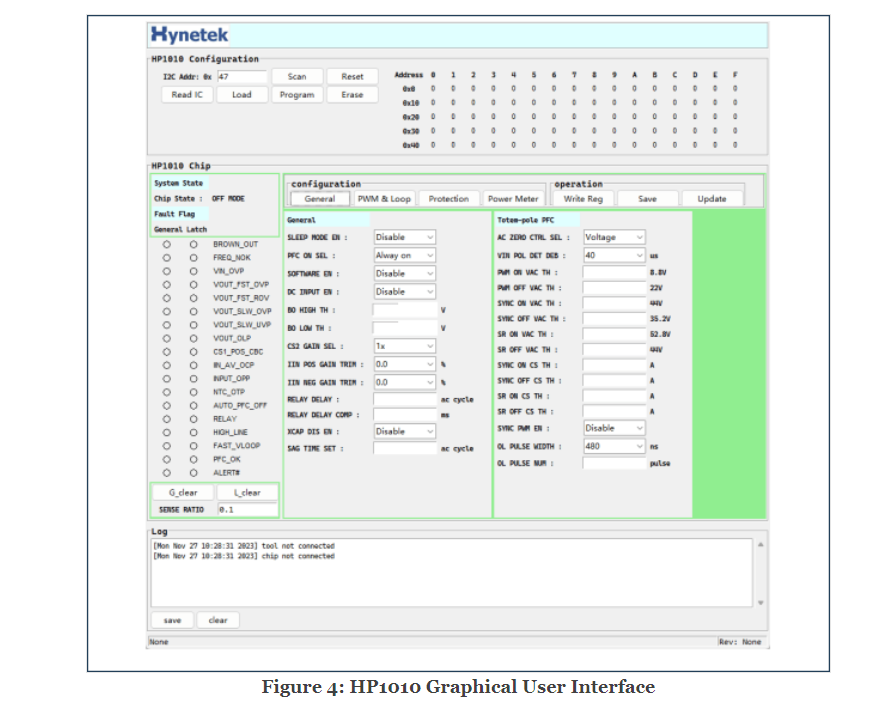The width and height of the screenshot is (884, 720).
Task: Click the 'Rev: None' status text
Action: click(740, 642)
